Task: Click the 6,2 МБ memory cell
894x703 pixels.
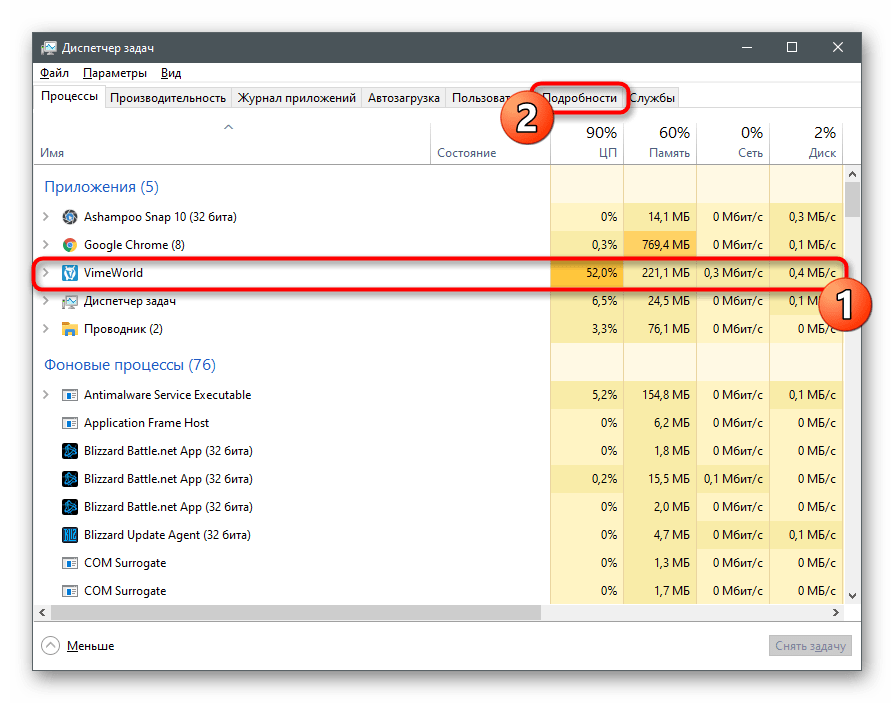Action: click(660, 423)
